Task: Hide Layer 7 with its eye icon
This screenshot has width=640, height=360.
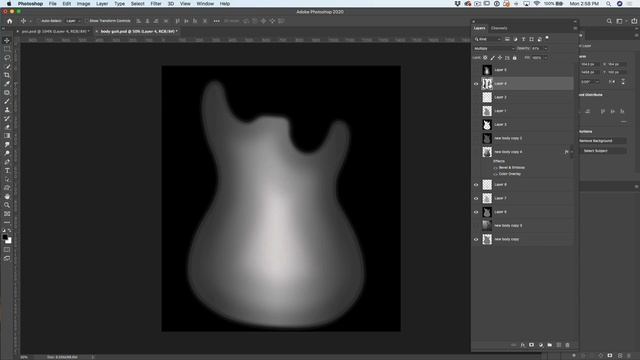Action: coord(476,198)
